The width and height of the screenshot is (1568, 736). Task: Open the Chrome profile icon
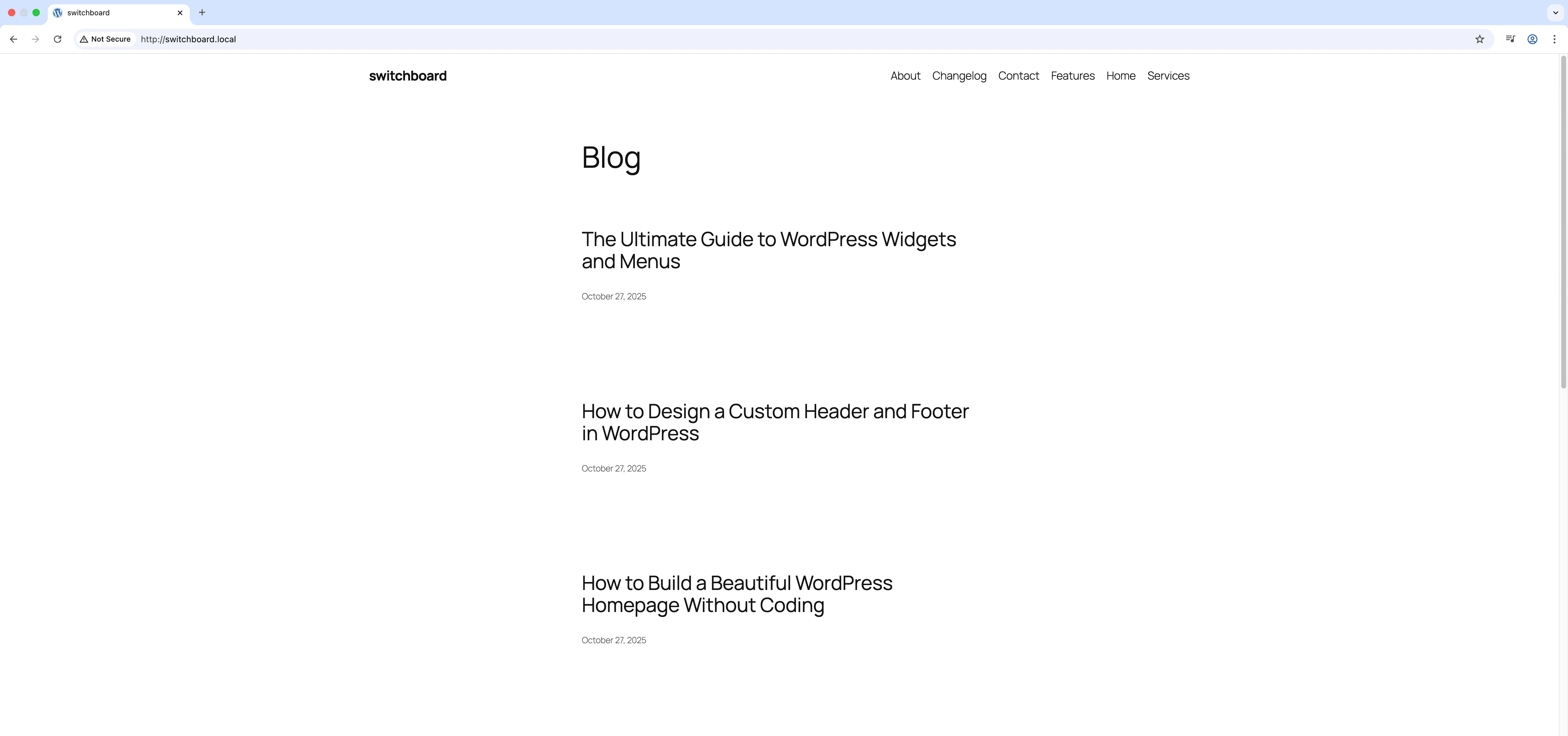pos(1532,39)
